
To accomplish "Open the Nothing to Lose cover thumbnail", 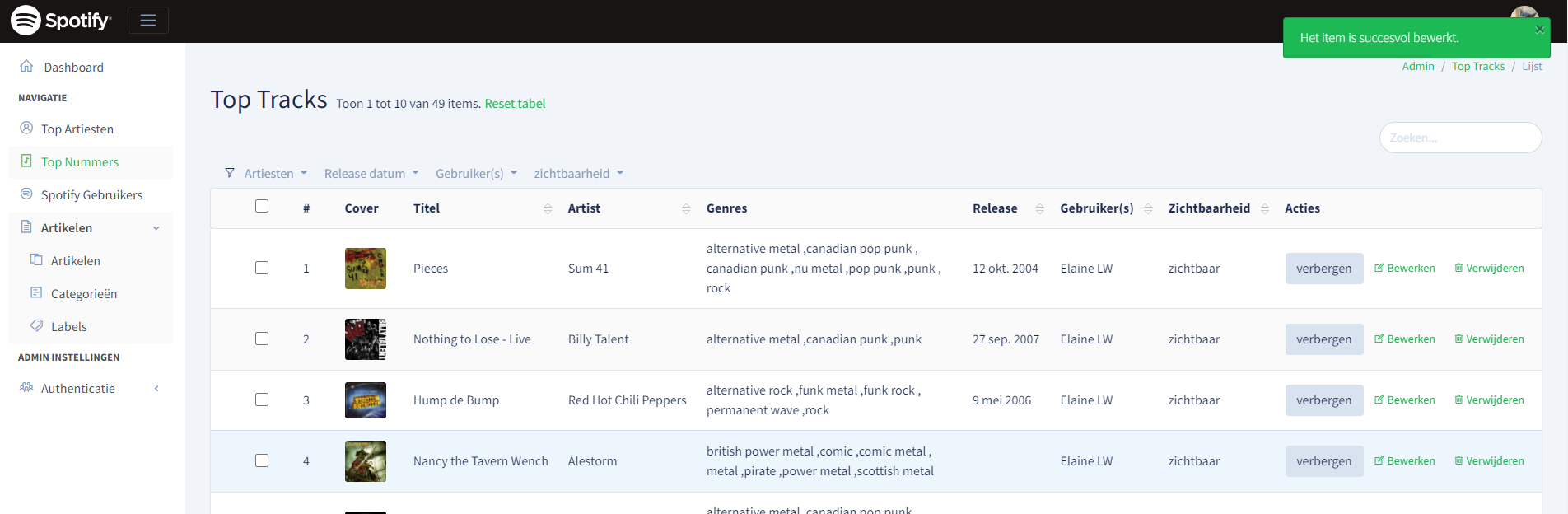I will (366, 339).
